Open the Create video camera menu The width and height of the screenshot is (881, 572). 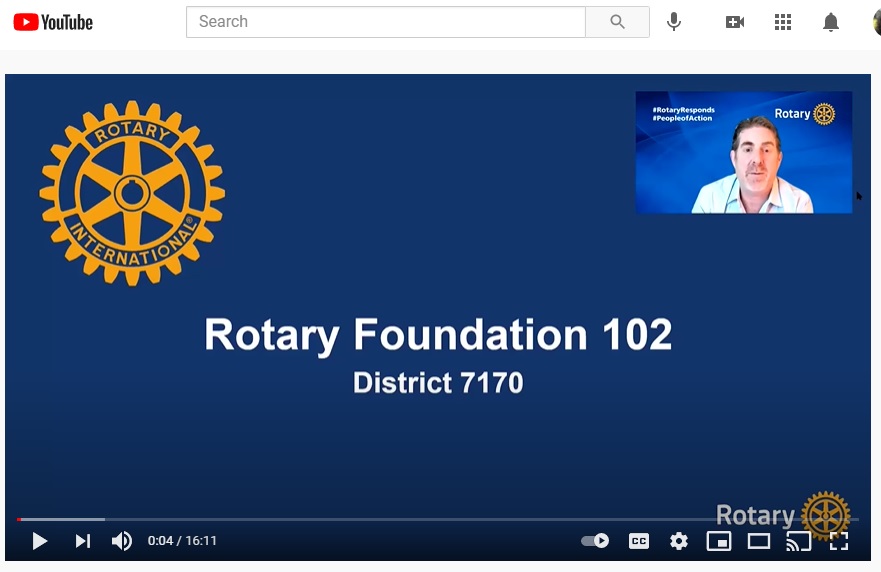[x=735, y=22]
